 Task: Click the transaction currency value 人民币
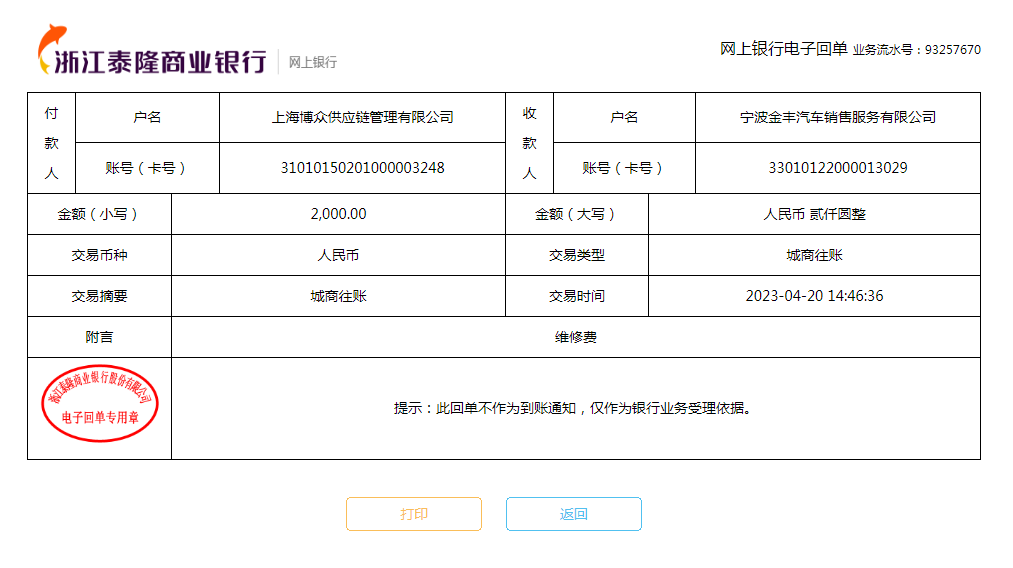click(338, 255)
